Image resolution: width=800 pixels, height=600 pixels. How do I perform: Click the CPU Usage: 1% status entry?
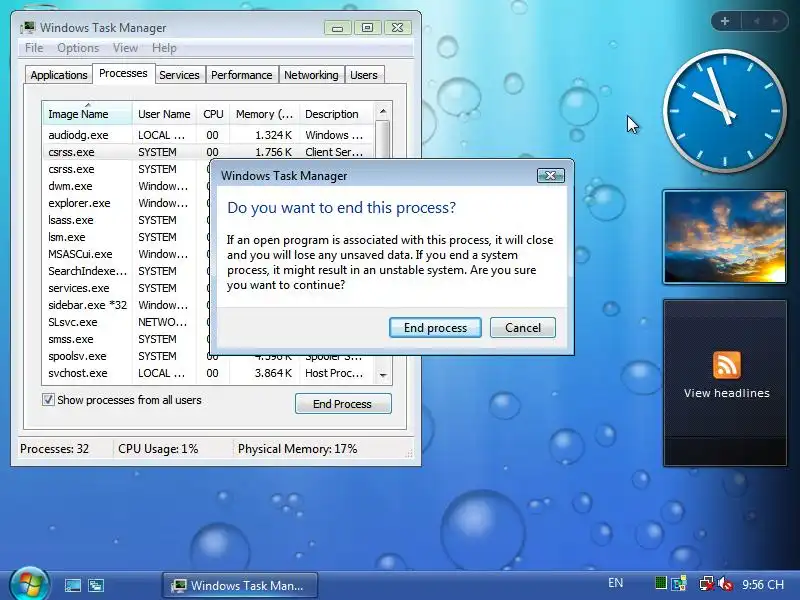158,449
